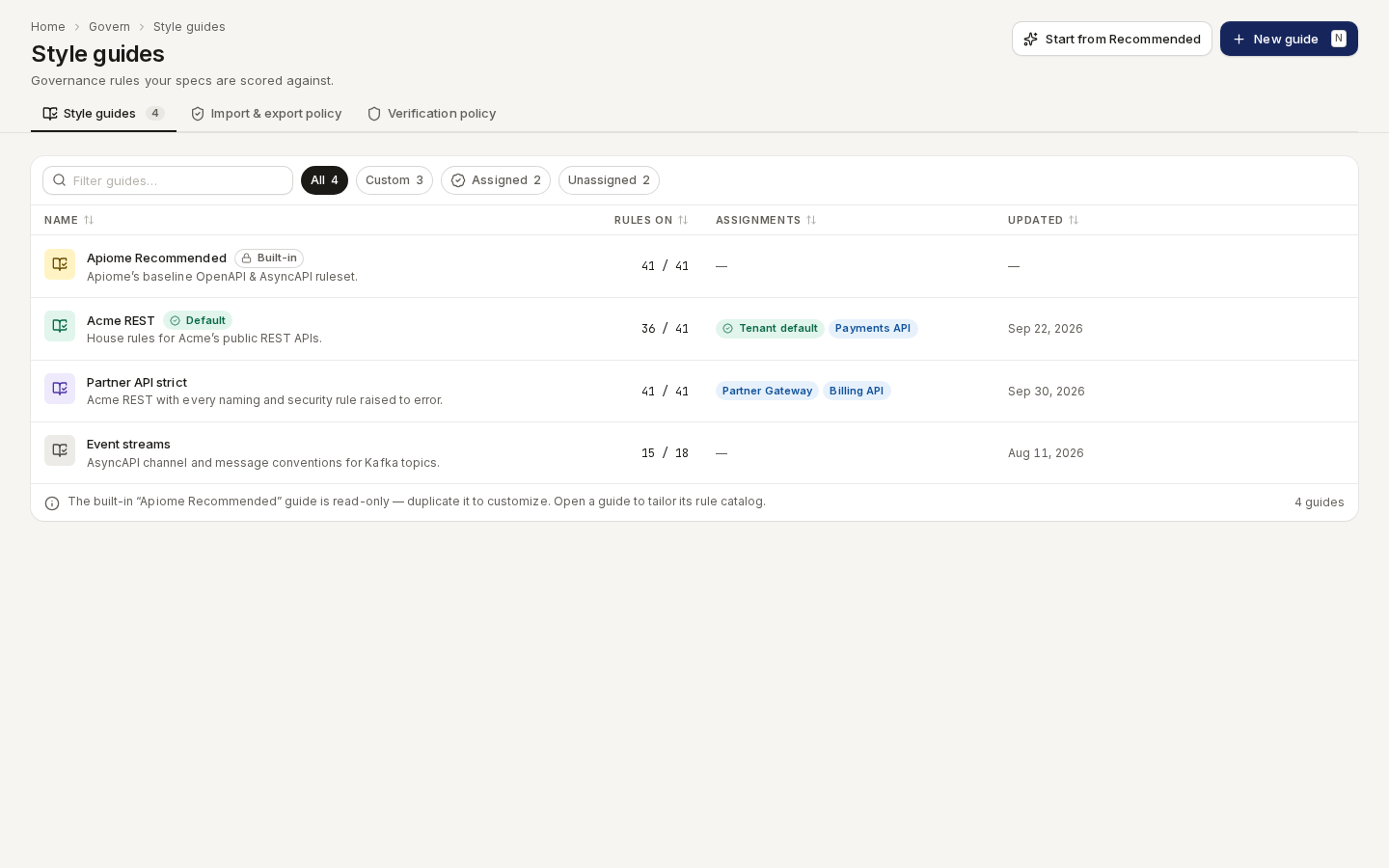Select the Assigned filter chip

coord(496,180)
